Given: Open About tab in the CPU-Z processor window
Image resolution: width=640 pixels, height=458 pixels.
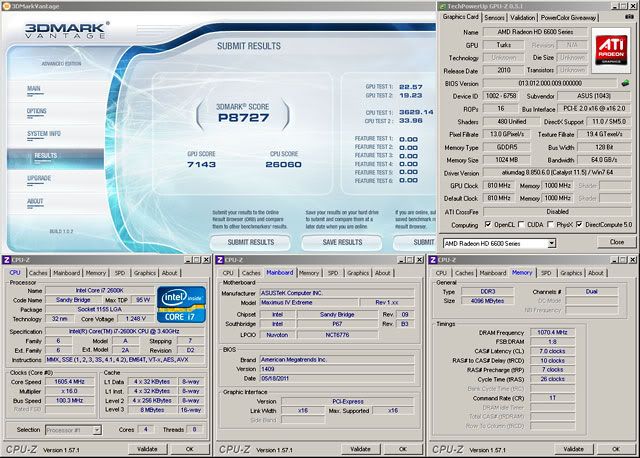Looking at the screenshot, I should point(169,273).
